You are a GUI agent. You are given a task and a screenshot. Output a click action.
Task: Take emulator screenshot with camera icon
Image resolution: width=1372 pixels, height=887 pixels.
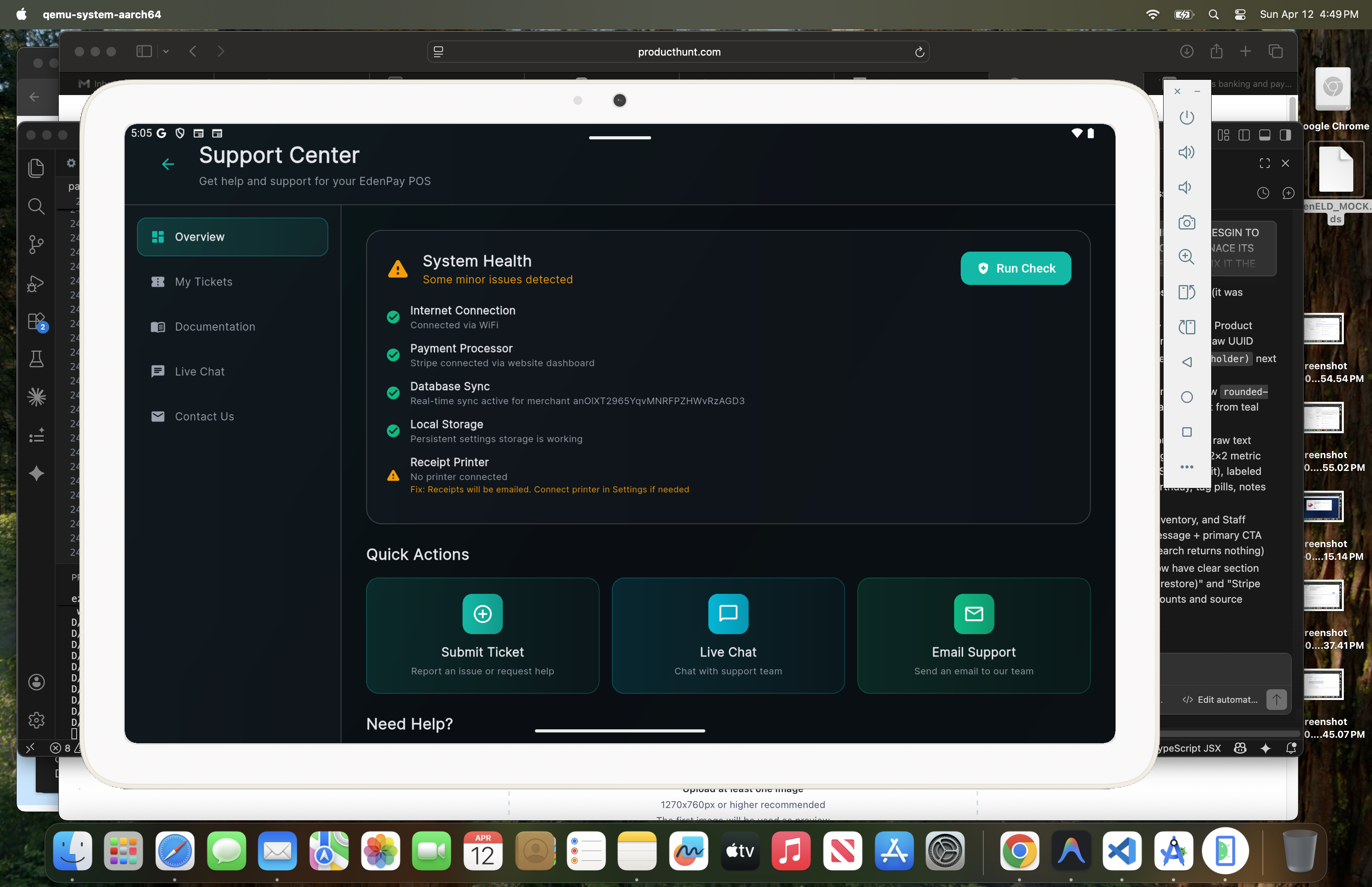1186,222
